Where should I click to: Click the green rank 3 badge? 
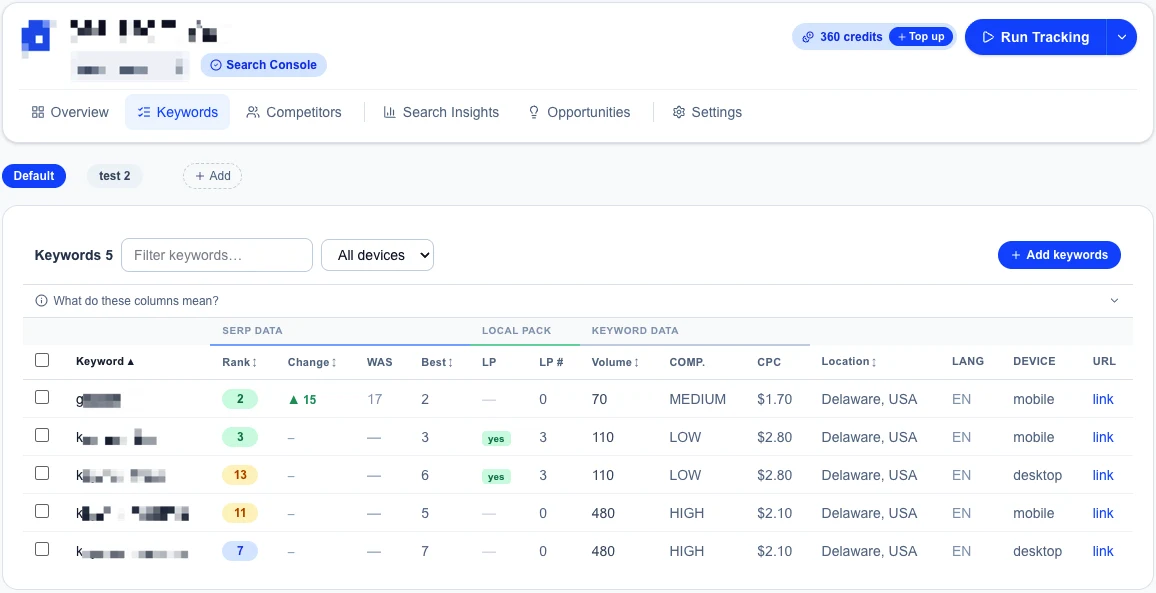[240, 437]
